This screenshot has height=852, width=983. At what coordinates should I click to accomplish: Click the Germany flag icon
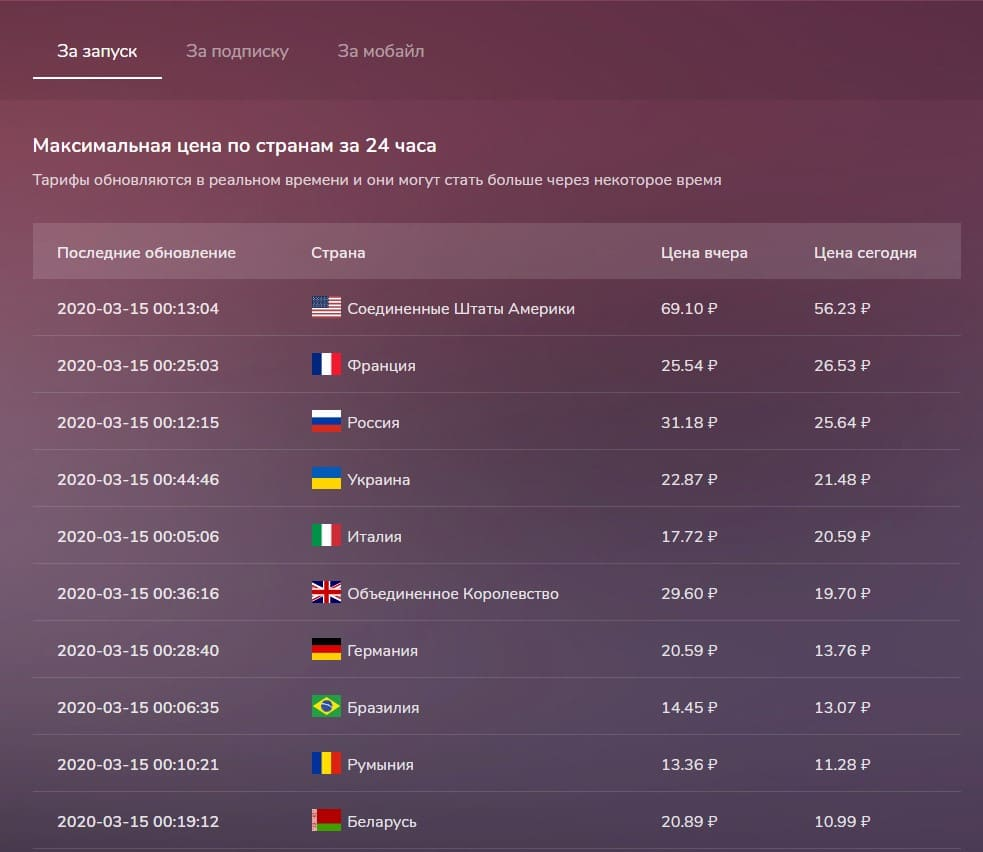pos(326,650)
